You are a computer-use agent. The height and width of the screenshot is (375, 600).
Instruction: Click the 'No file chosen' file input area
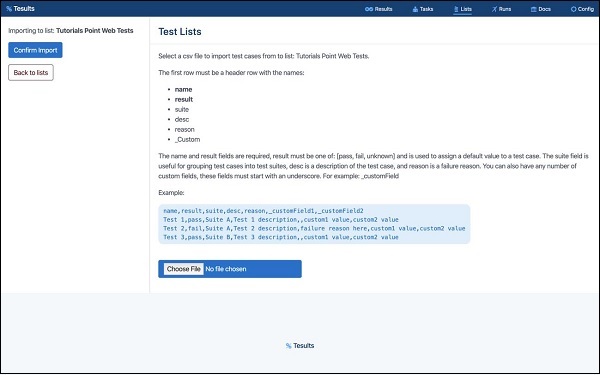230,269
